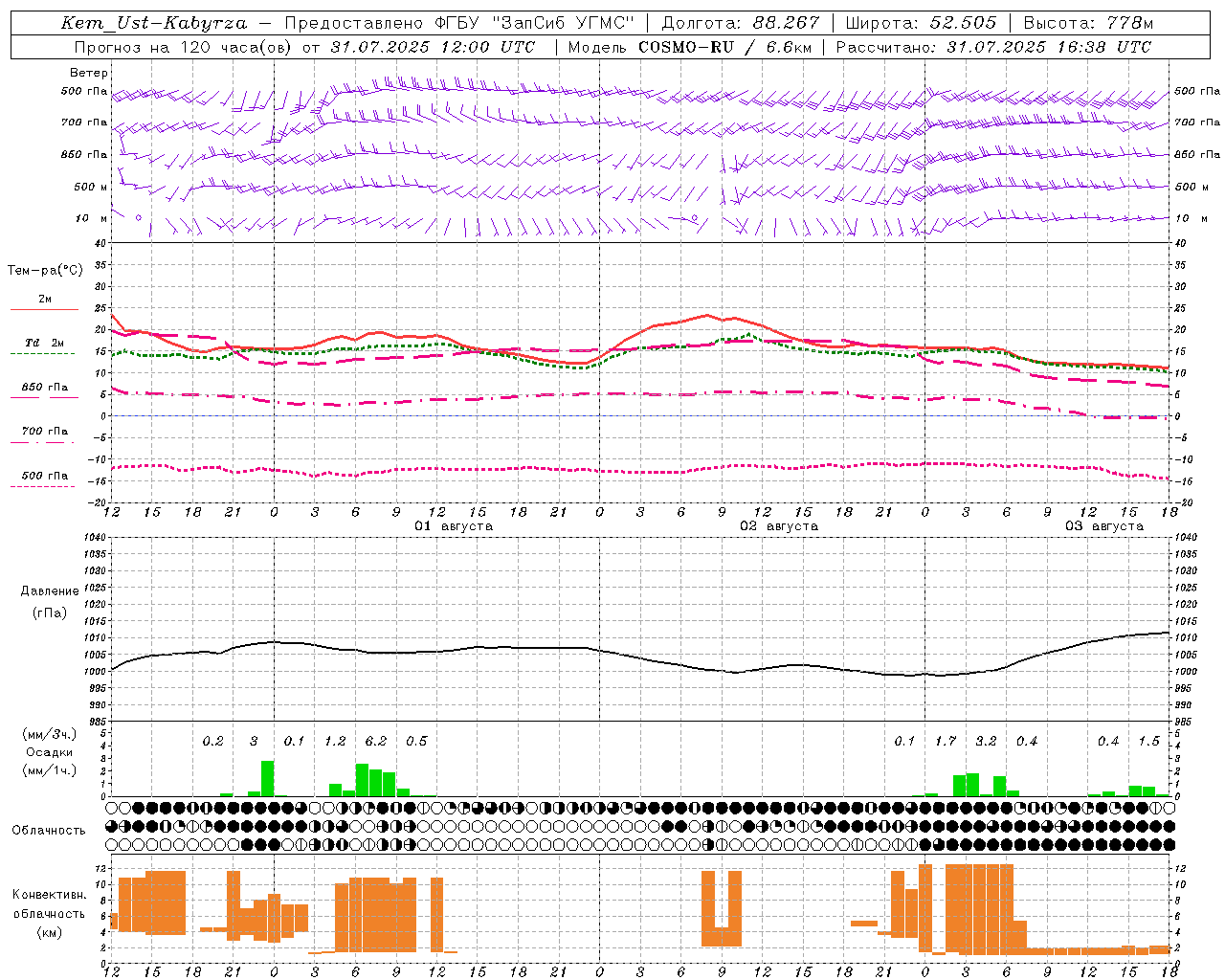Click the '03 августа' date label
This screenshot has height=980, width=1225.
coord(1103,526)
